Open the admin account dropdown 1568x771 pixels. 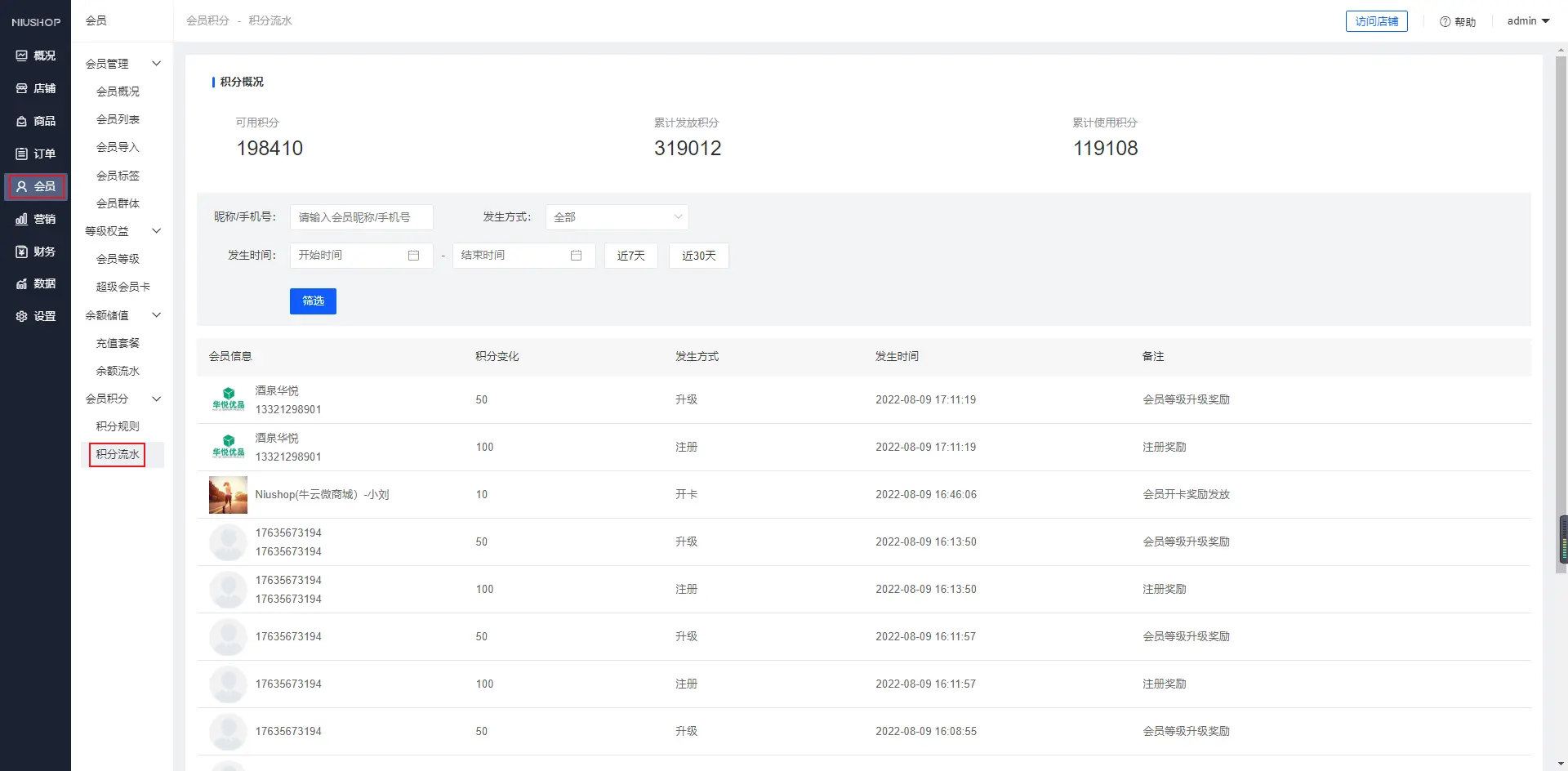point(1528,21)
